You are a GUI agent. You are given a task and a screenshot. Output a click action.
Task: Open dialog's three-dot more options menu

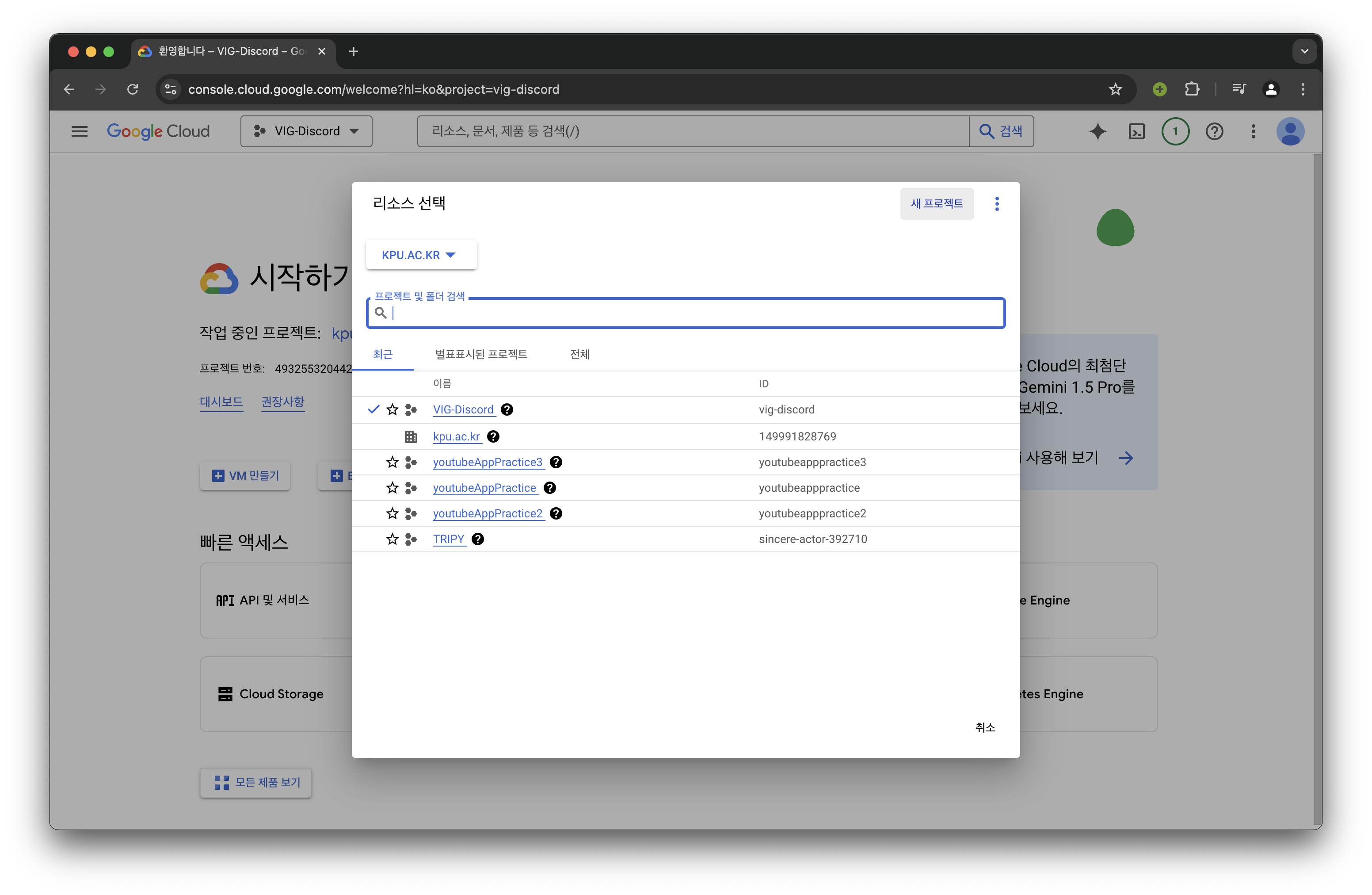tap(997, 203)
